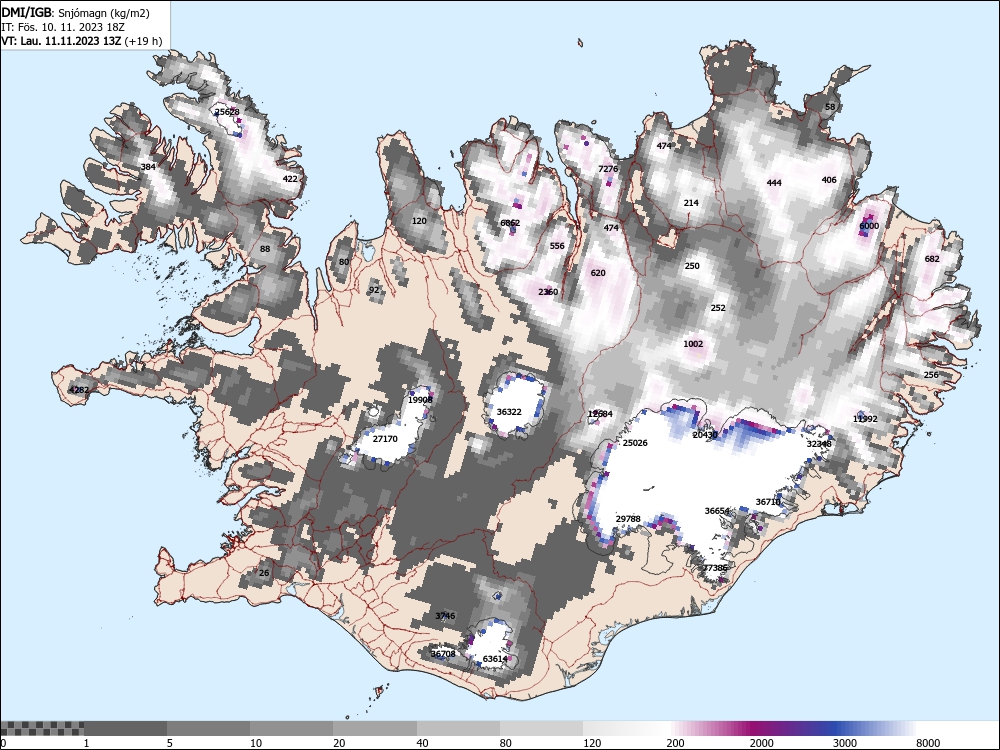Click snow value 58 in the northeast

pos(830,107)
